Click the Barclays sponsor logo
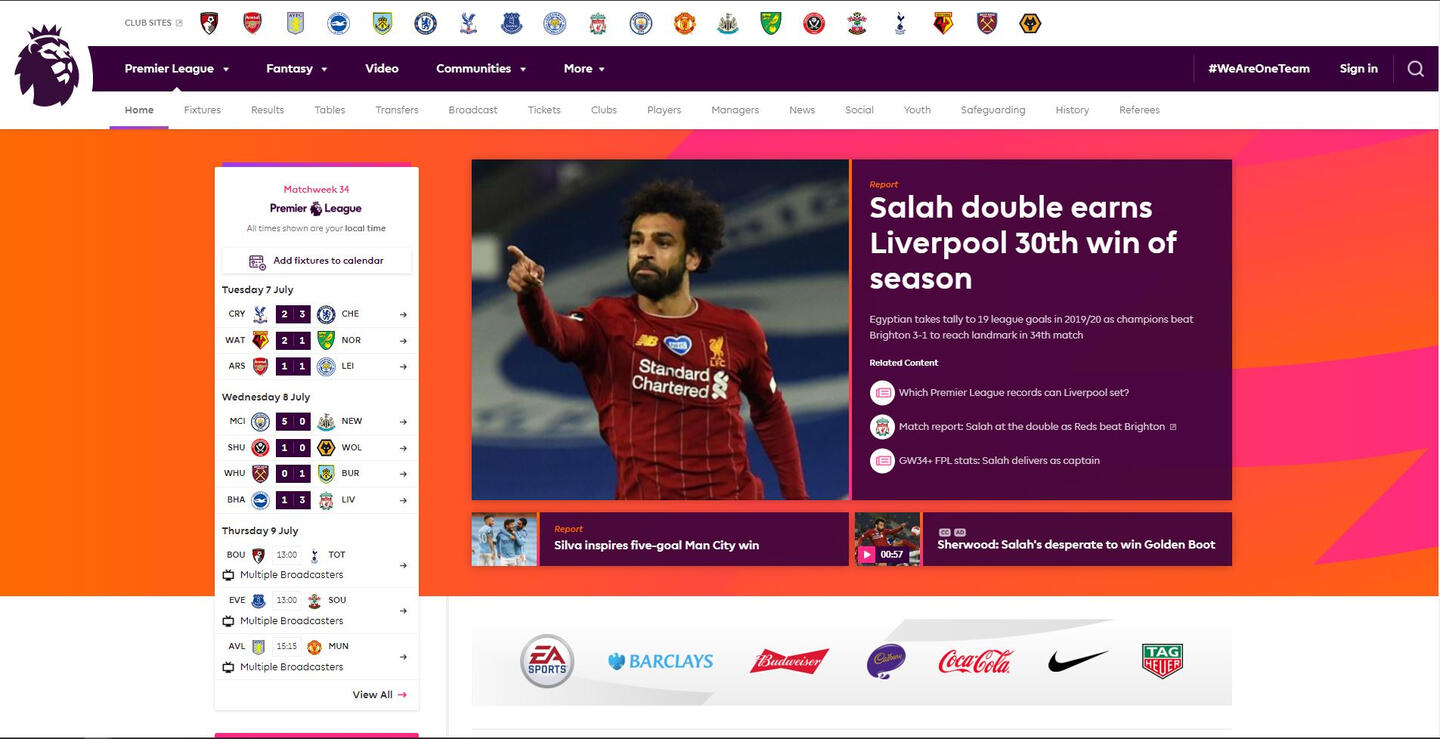This screenshot has width=1440, height=739. tap(661, 661)
